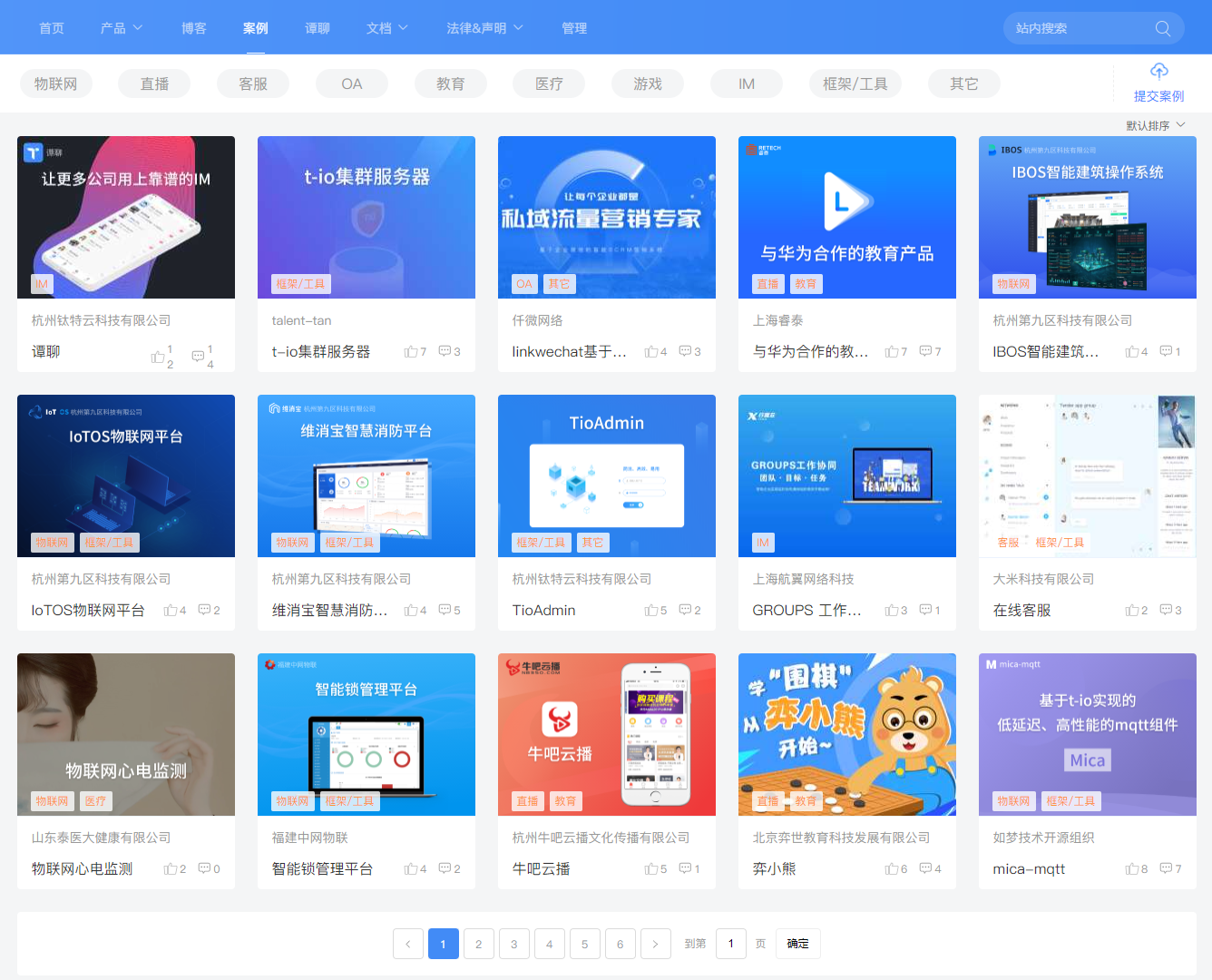Focus the 到第 page number input
Image resolution: width=1212 pixels, height=980 pixels.
coord(731,944)
